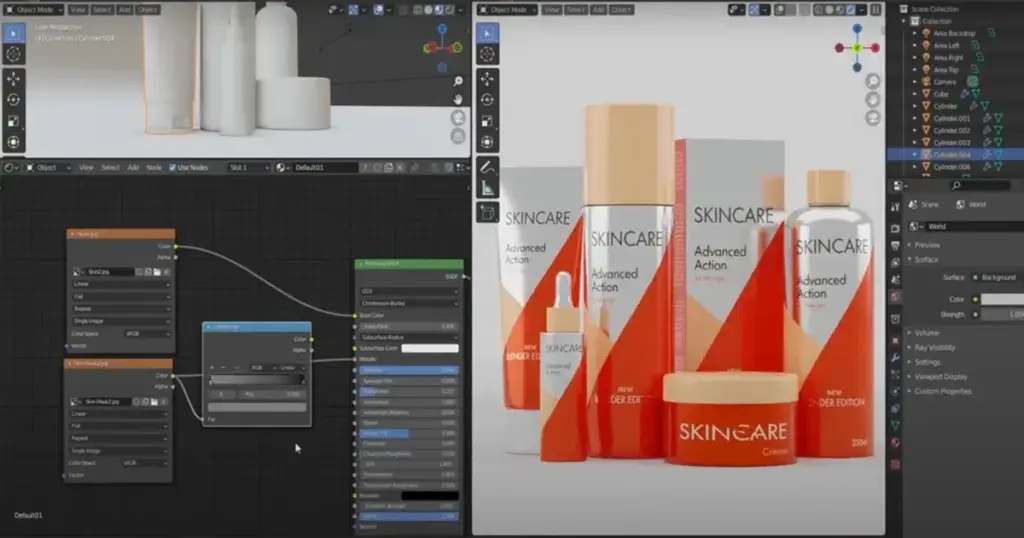Select the Rotate tool in right viewport
1024x538 pixels.
[x=487, y=100]
